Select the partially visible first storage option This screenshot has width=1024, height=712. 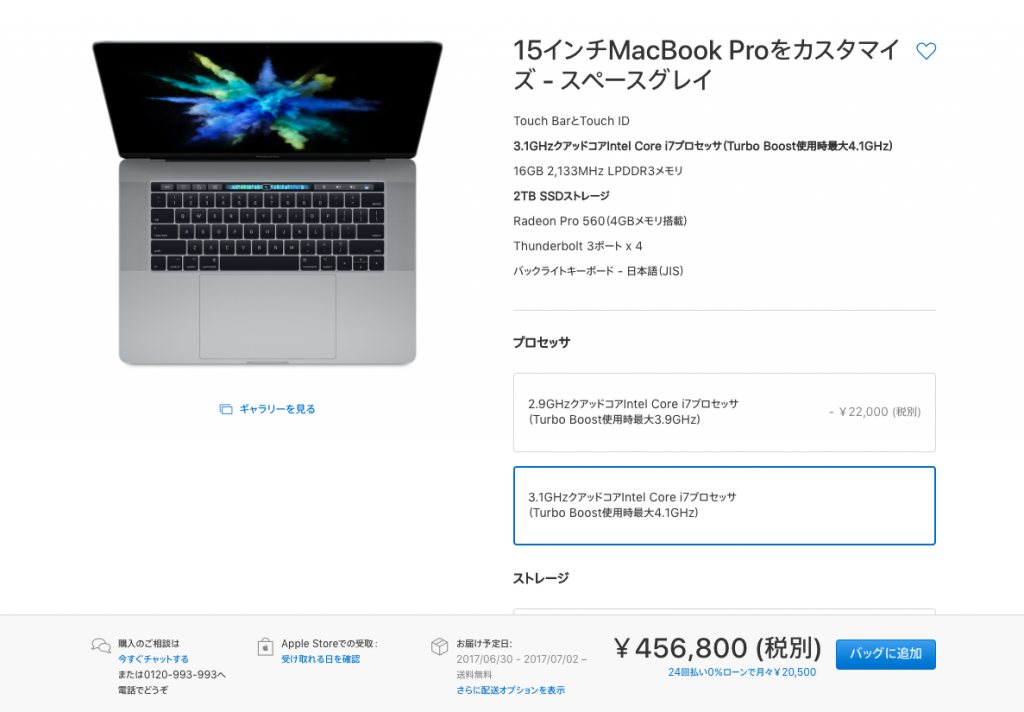[724, 611]
